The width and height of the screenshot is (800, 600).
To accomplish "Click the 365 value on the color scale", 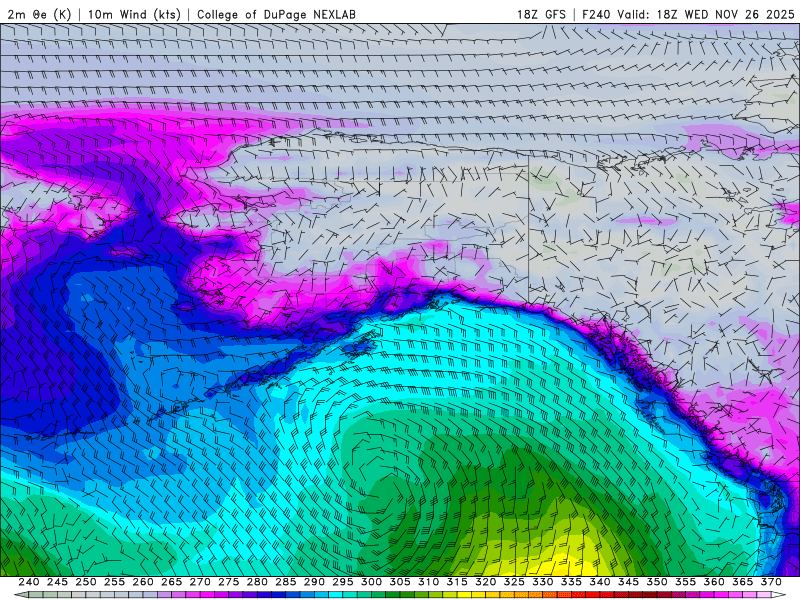I will pyautogui.click(x=743, y=582).
